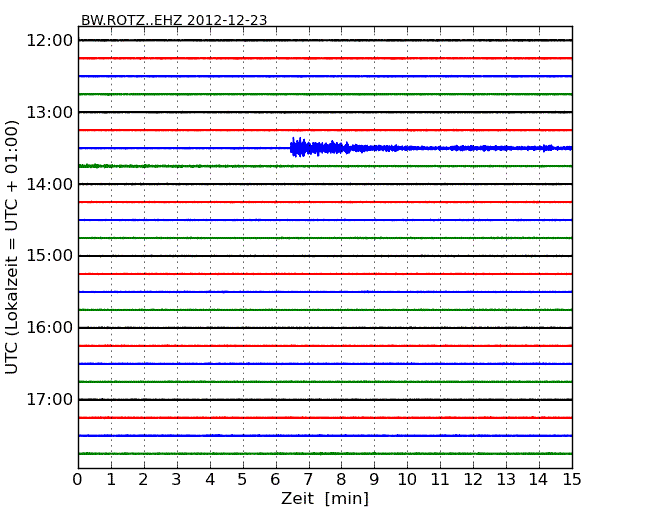The height and width of the screenshot is (520, 650).
Task: Click the x-axis tick label 0
Action: [x=78, y=480]
